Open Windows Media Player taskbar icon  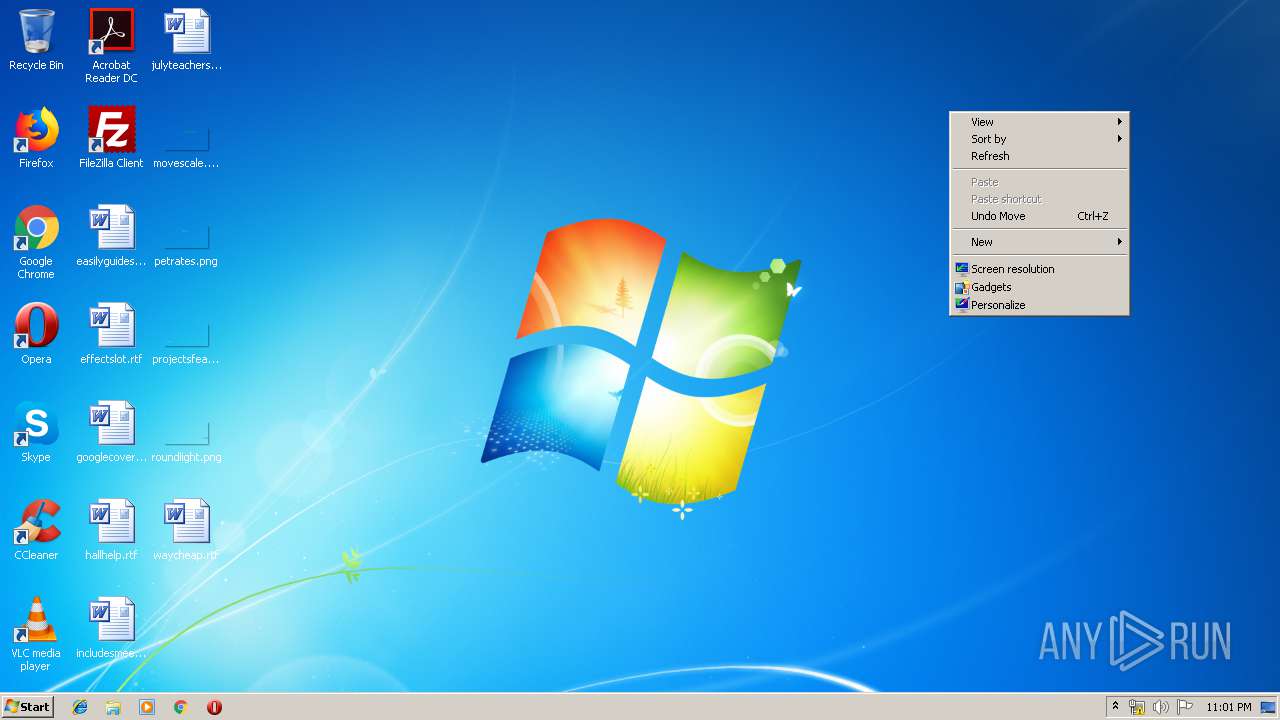click(x=147, y=707)
